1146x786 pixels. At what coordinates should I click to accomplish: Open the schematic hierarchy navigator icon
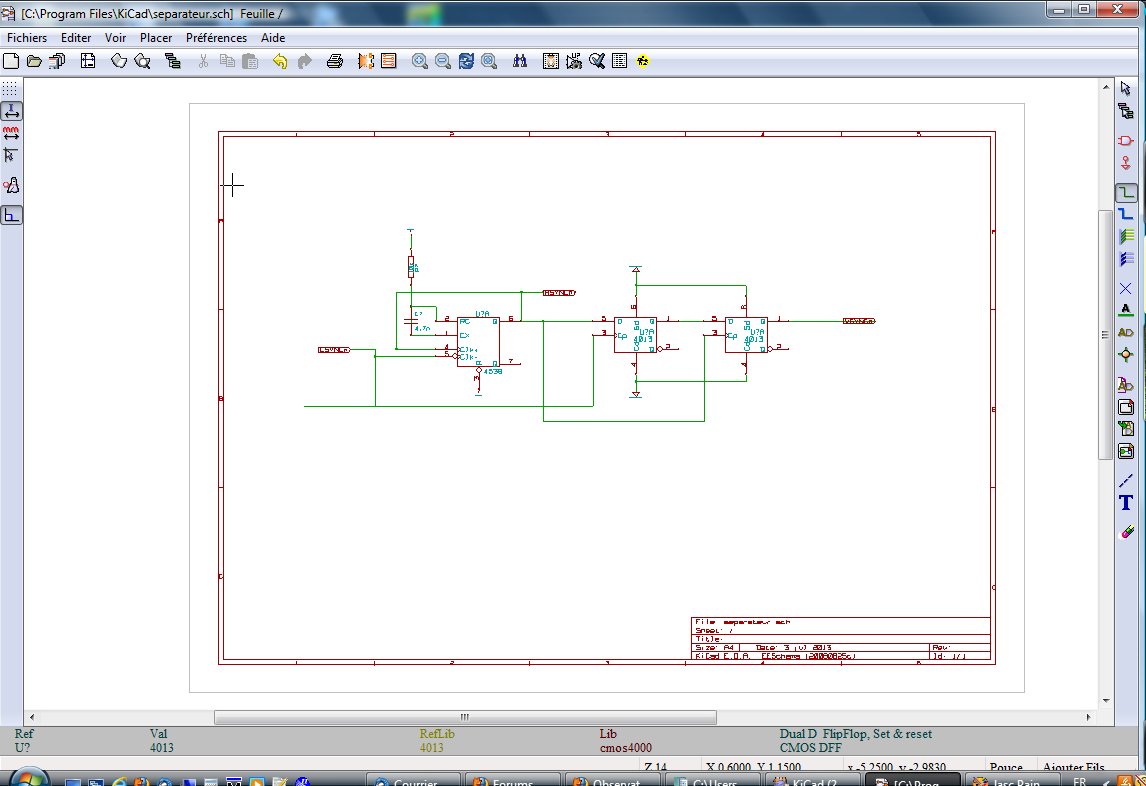point(172,61)
